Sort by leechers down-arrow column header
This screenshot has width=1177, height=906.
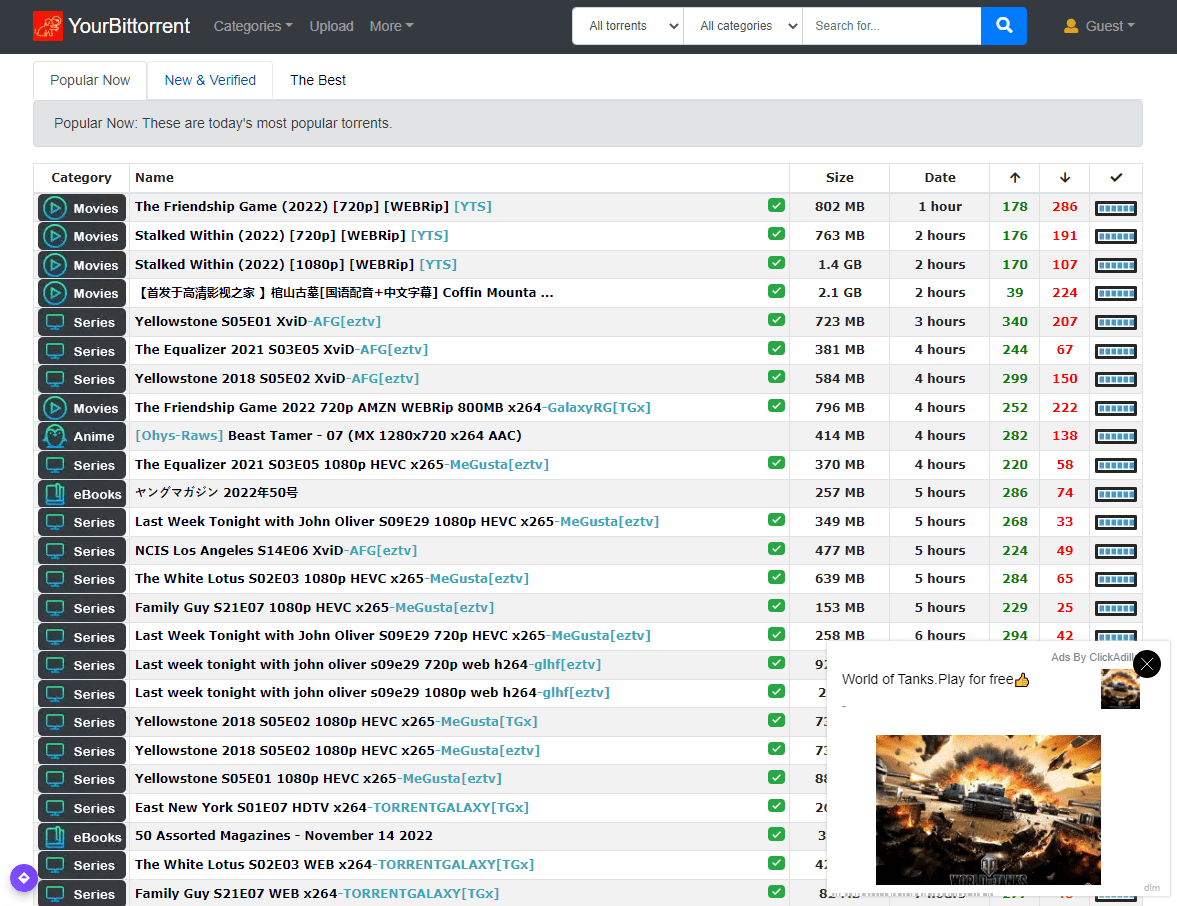1064,178
